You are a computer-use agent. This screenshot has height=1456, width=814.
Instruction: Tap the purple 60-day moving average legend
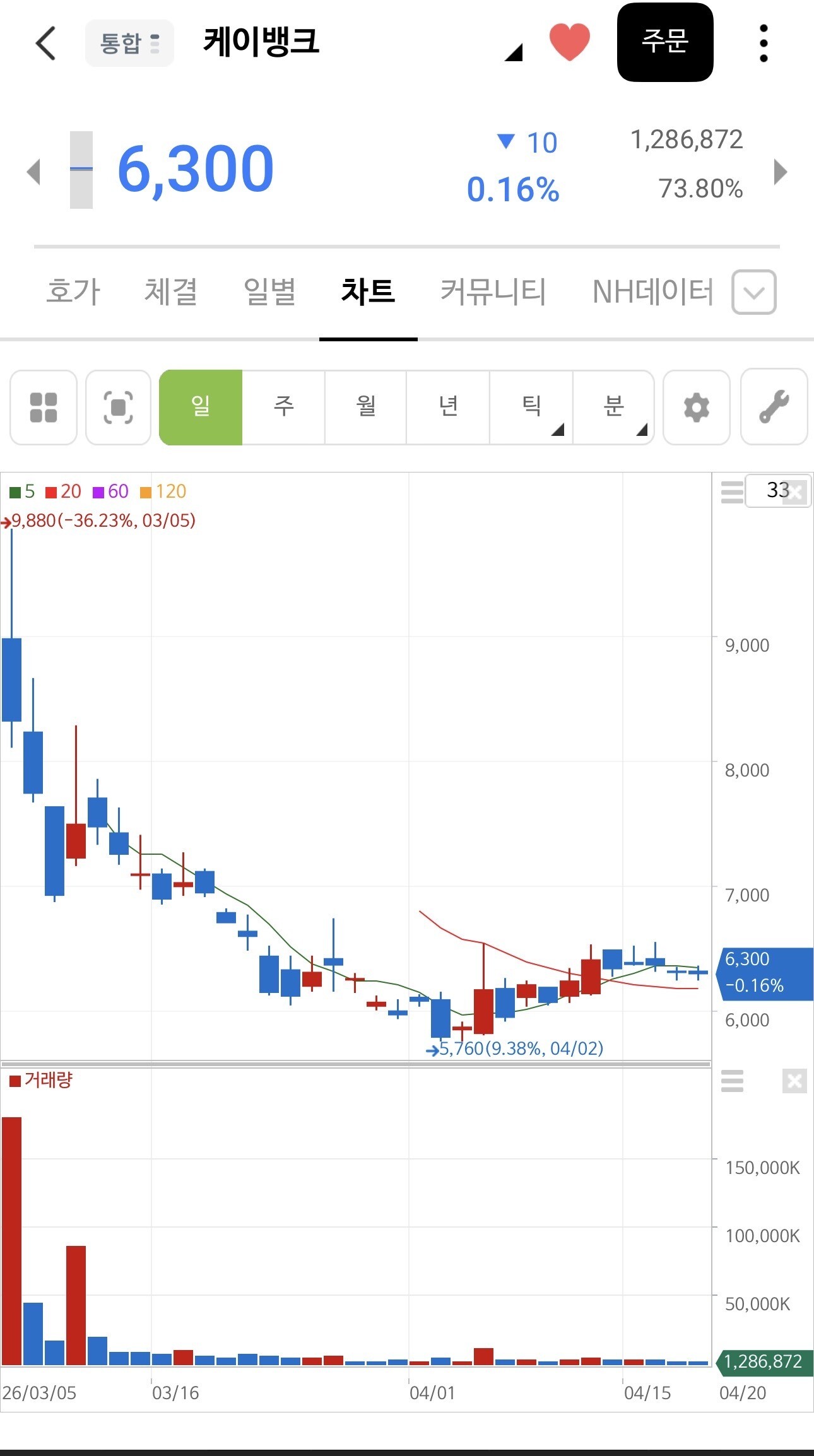coord(110,491)
